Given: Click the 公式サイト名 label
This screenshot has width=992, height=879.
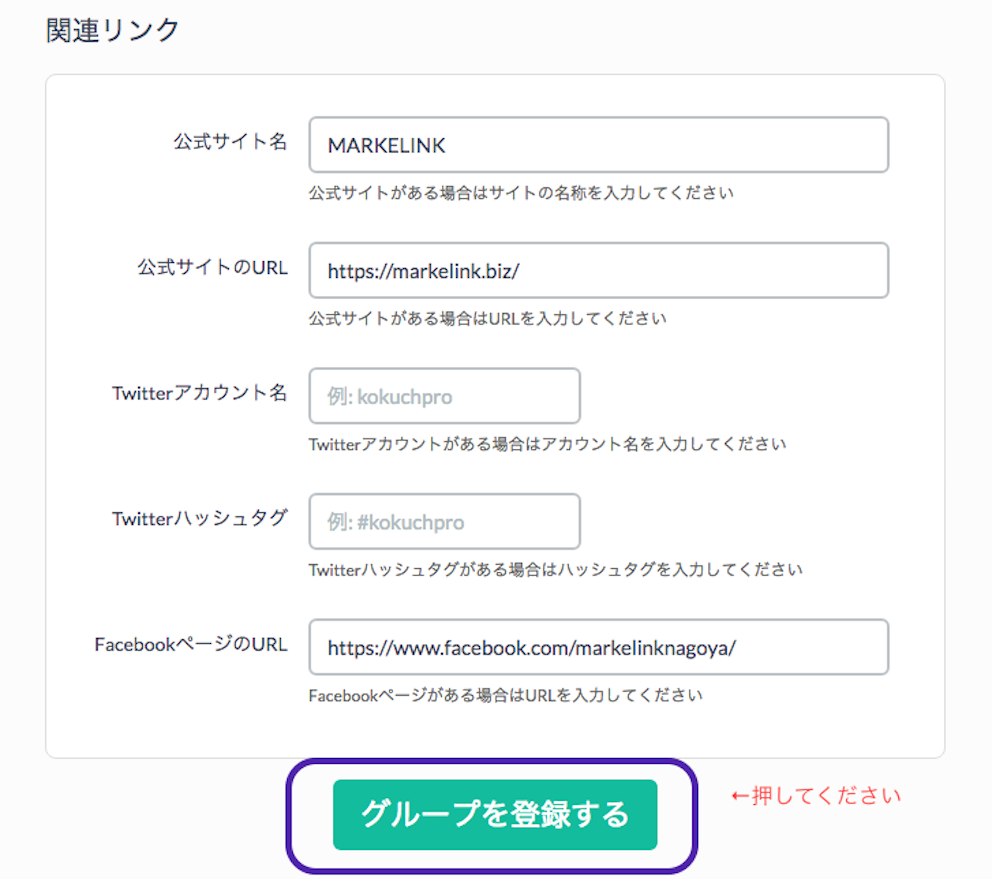Looking at the screenshot, I should tap(230, 141).
